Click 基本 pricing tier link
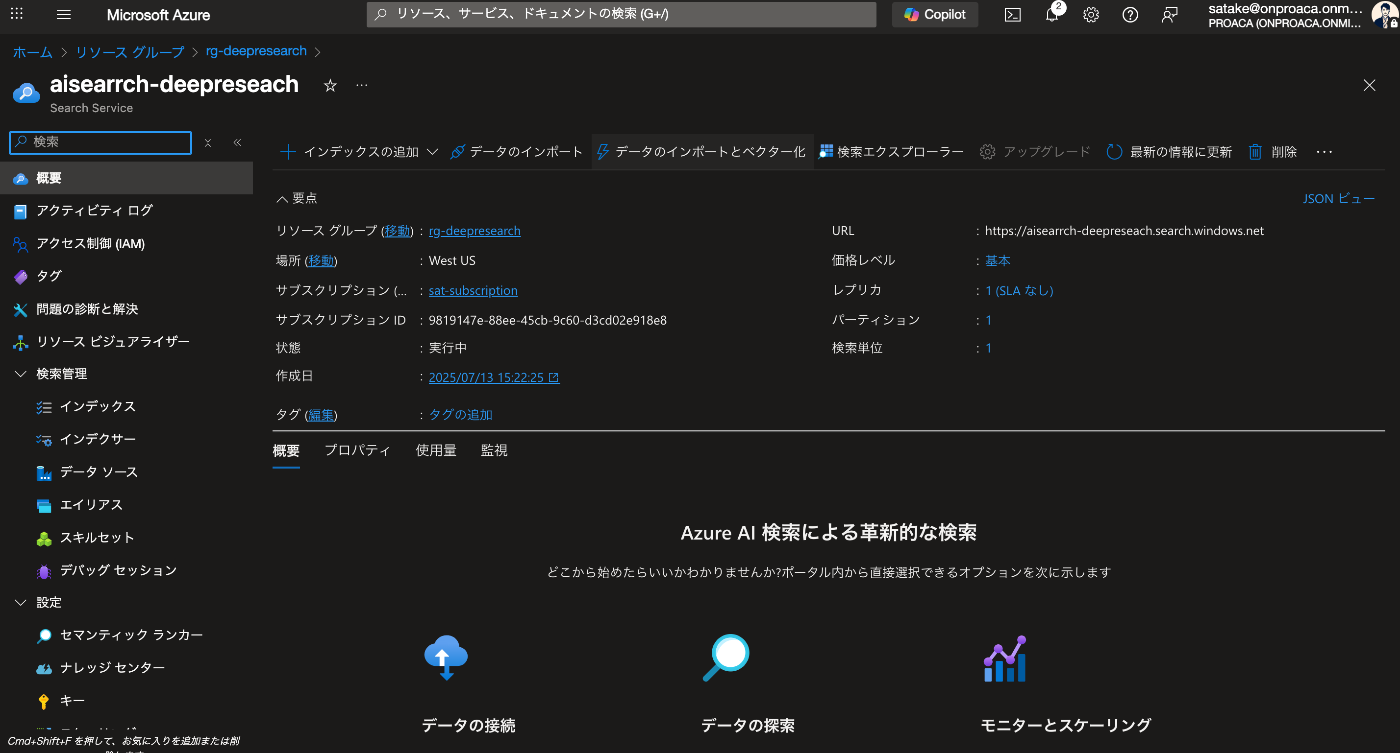 click(x=998, y=261)
